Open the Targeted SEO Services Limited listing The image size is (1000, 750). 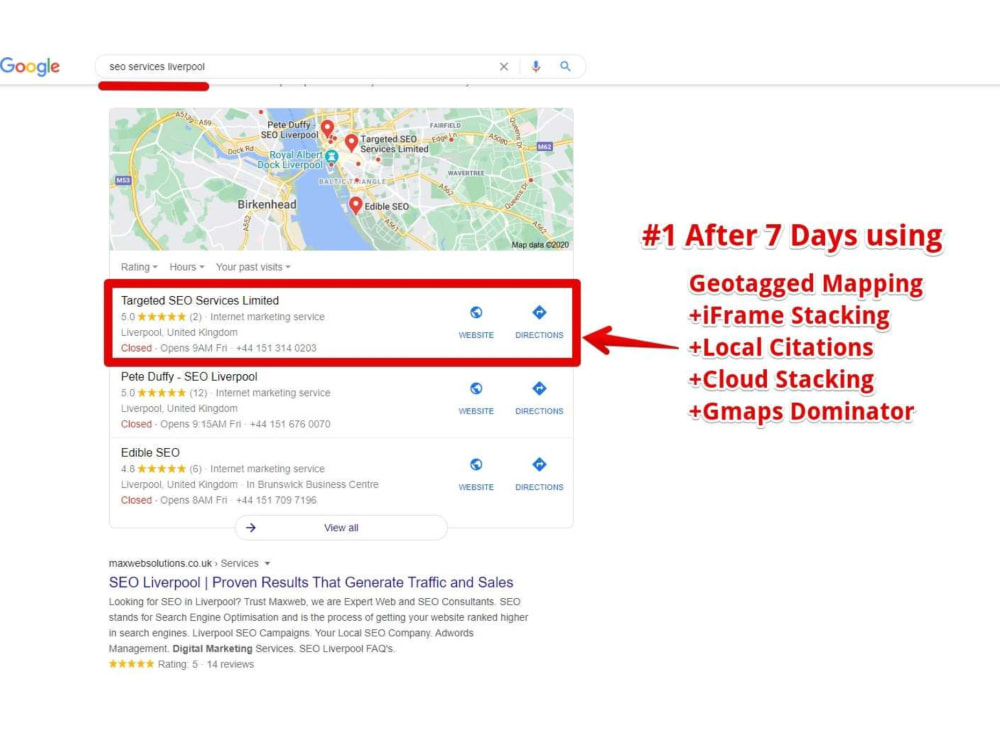[x=200, y=300]
